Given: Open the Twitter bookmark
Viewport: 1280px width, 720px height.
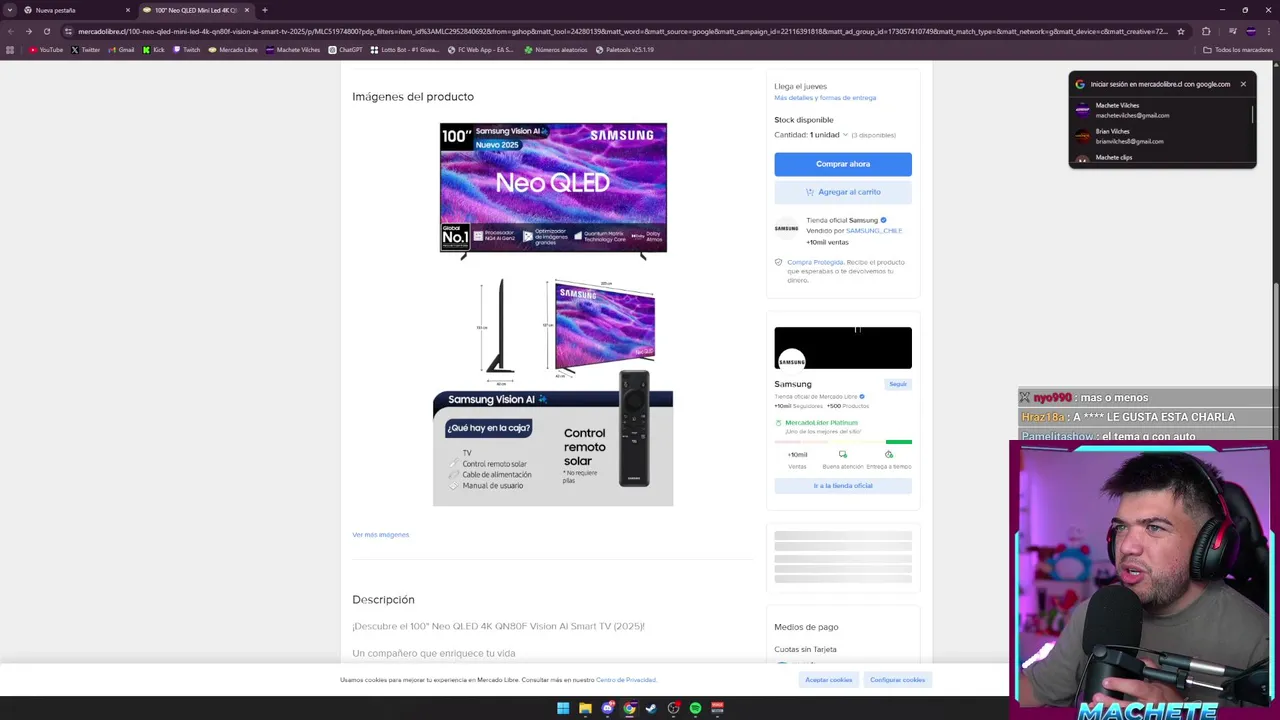Looking at the screenshot, I should pos(86,49).
